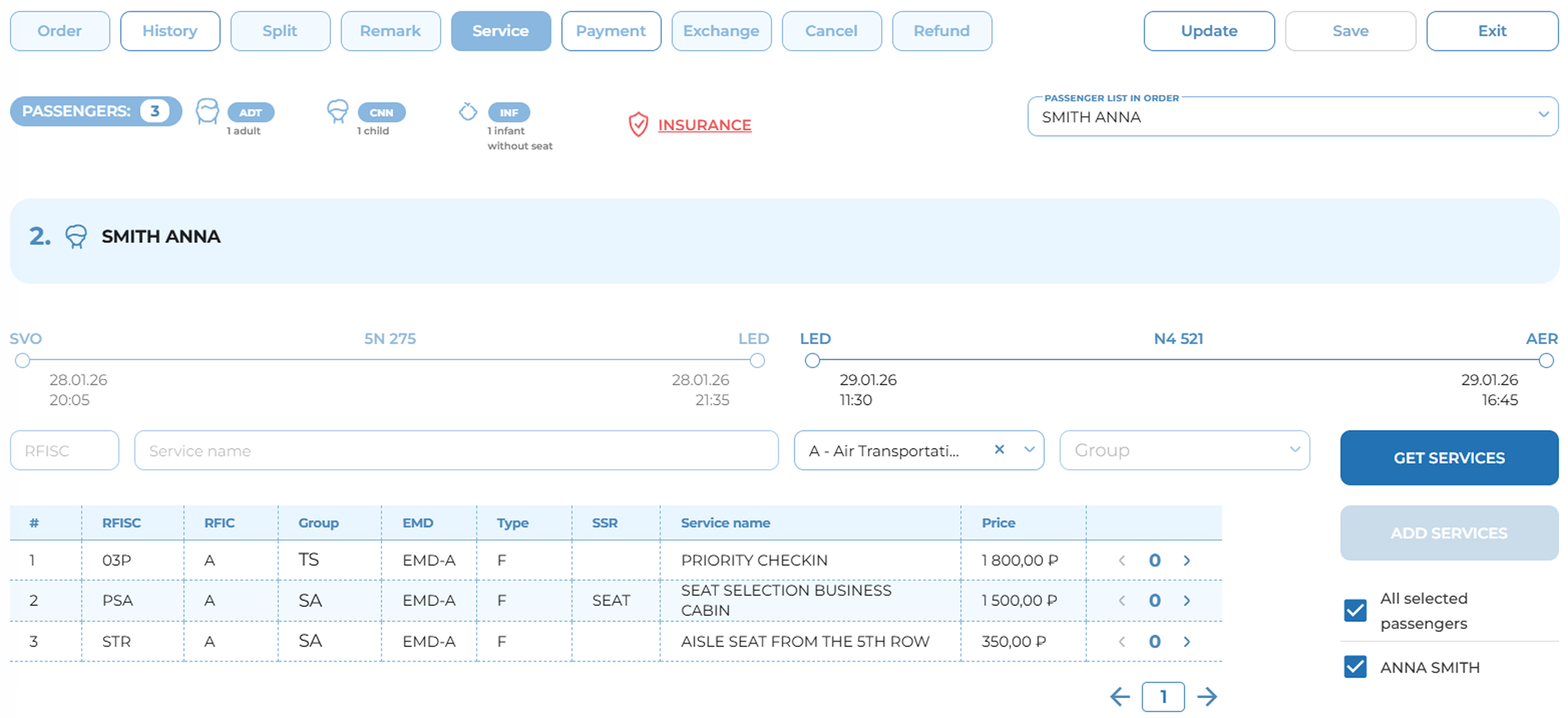Click the infant passenger icon
This screenshot has width=1568, height=718.
[x=468, y=112]
